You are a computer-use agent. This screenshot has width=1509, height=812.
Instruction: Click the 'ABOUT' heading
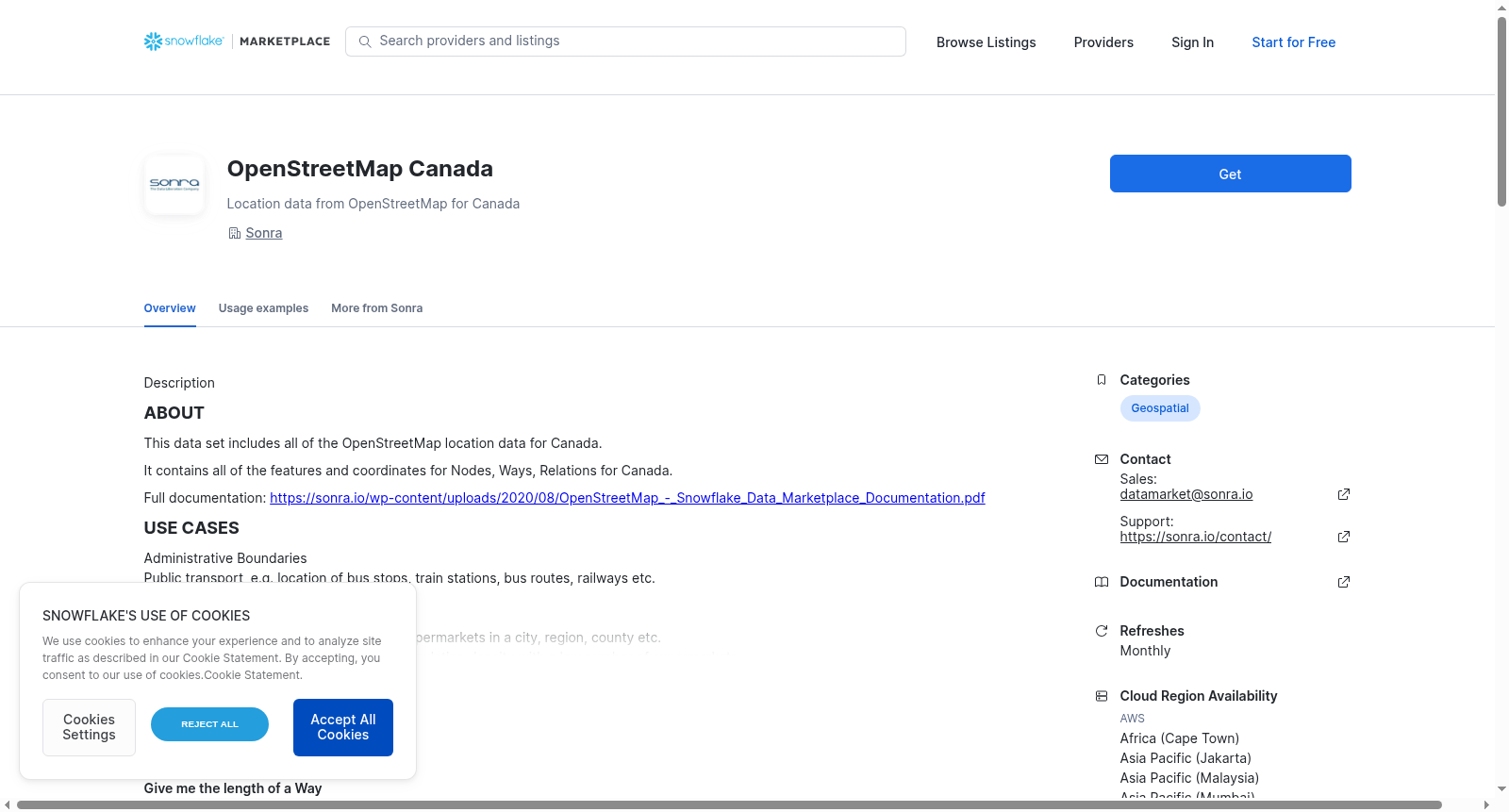click(x=174, y=413)
